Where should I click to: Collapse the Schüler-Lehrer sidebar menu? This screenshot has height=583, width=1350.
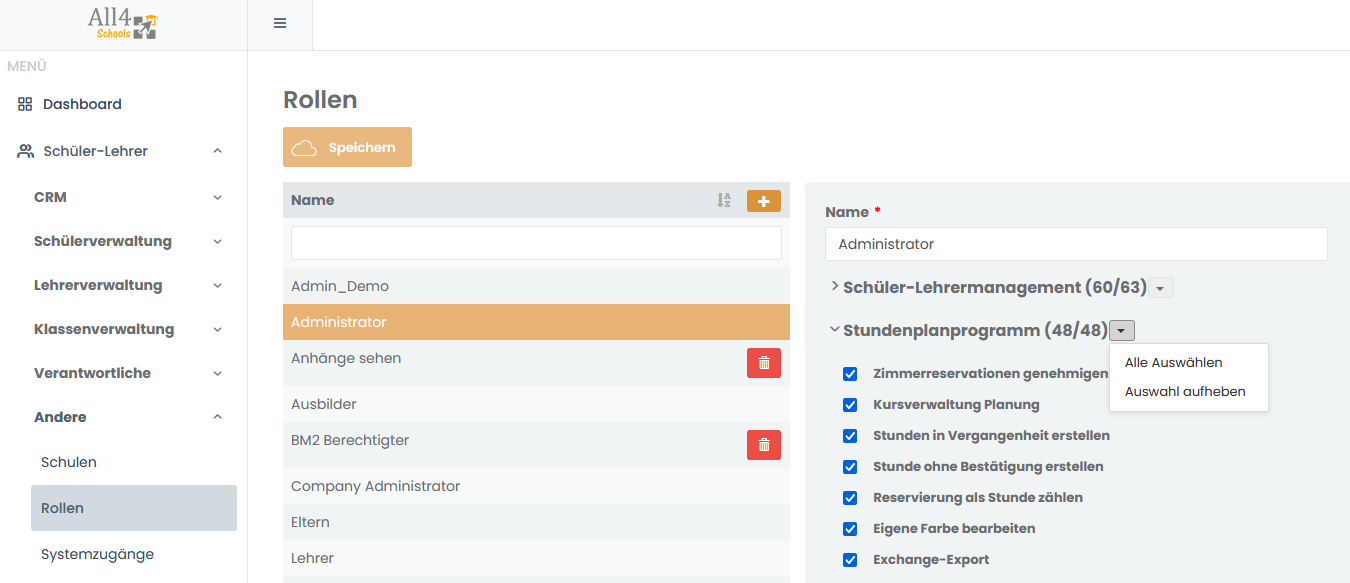(218, 151)
